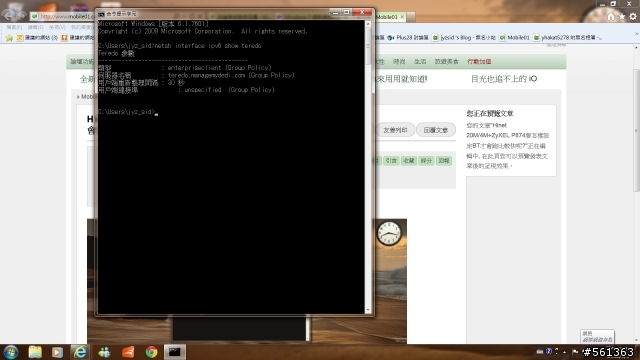Viewport: 640px width, 360px height.
Task: Launch Windows Media Player from taskbar
Action: [x=57, y=352]
